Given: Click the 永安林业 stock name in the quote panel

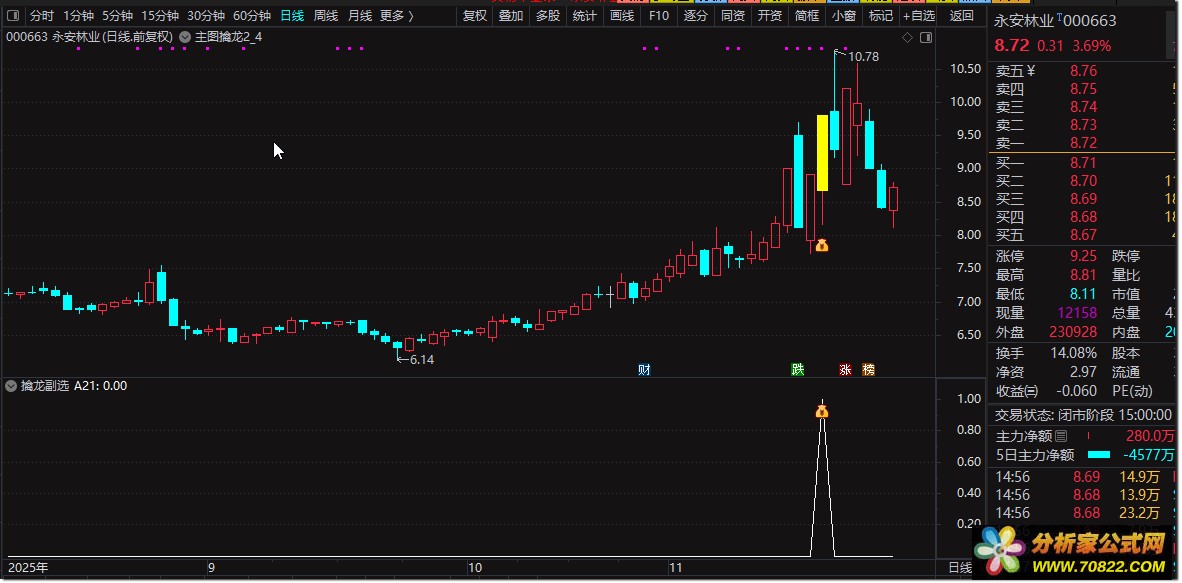Looking at the screenshot, I should (1025, 22).
